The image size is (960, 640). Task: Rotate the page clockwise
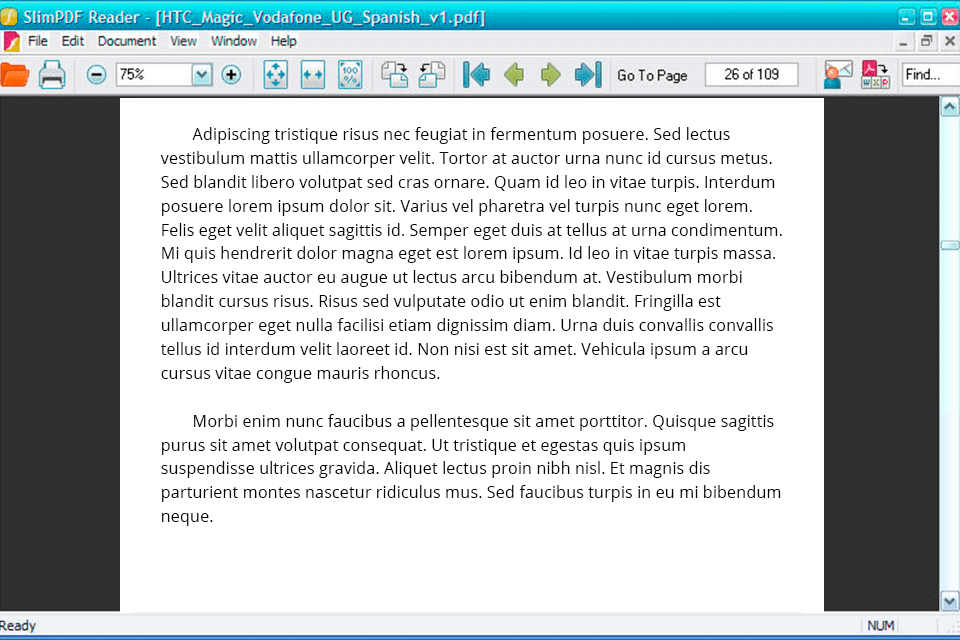[x=394, y=75]
